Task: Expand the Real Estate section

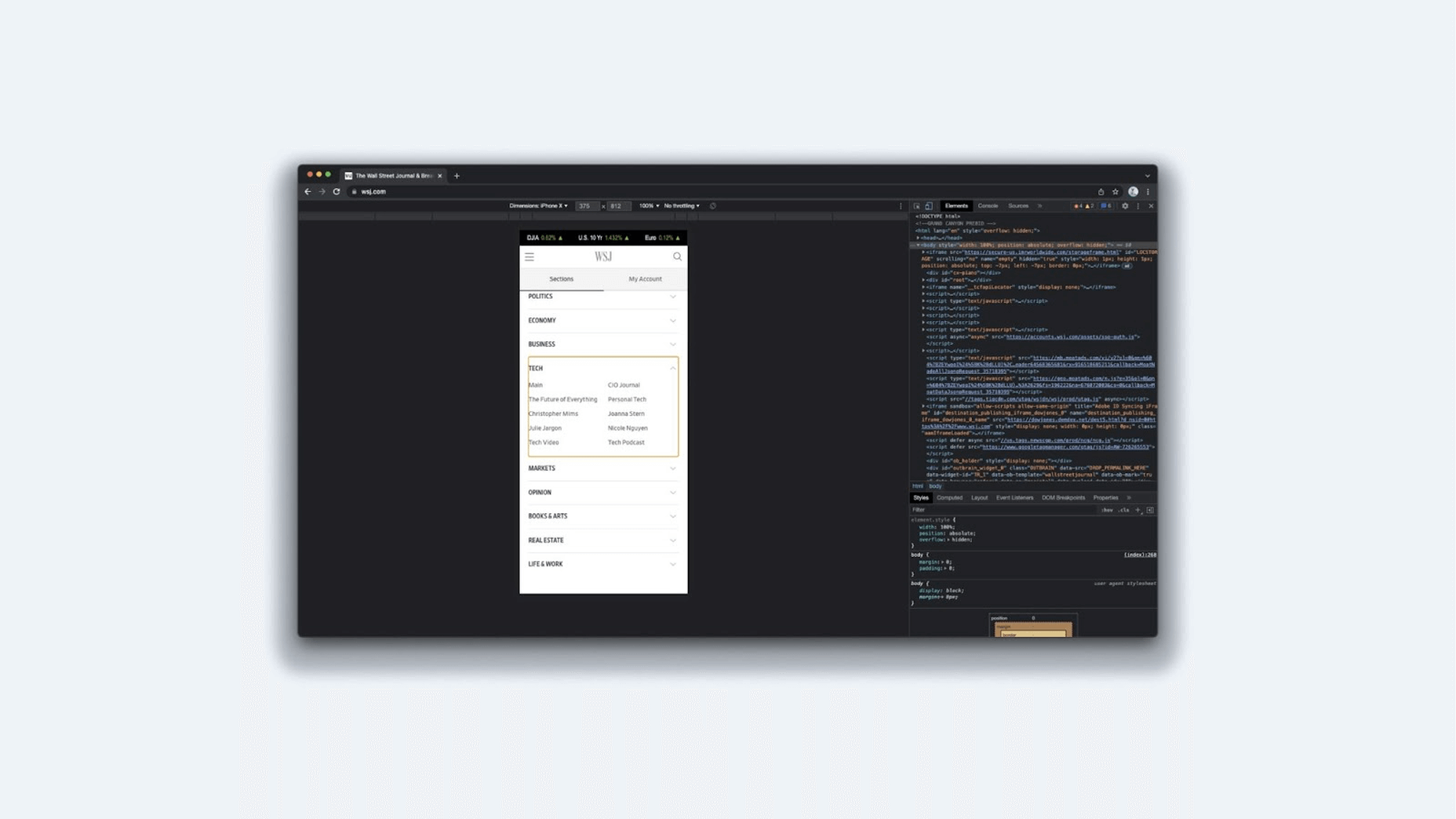Action: pos(602,541)
